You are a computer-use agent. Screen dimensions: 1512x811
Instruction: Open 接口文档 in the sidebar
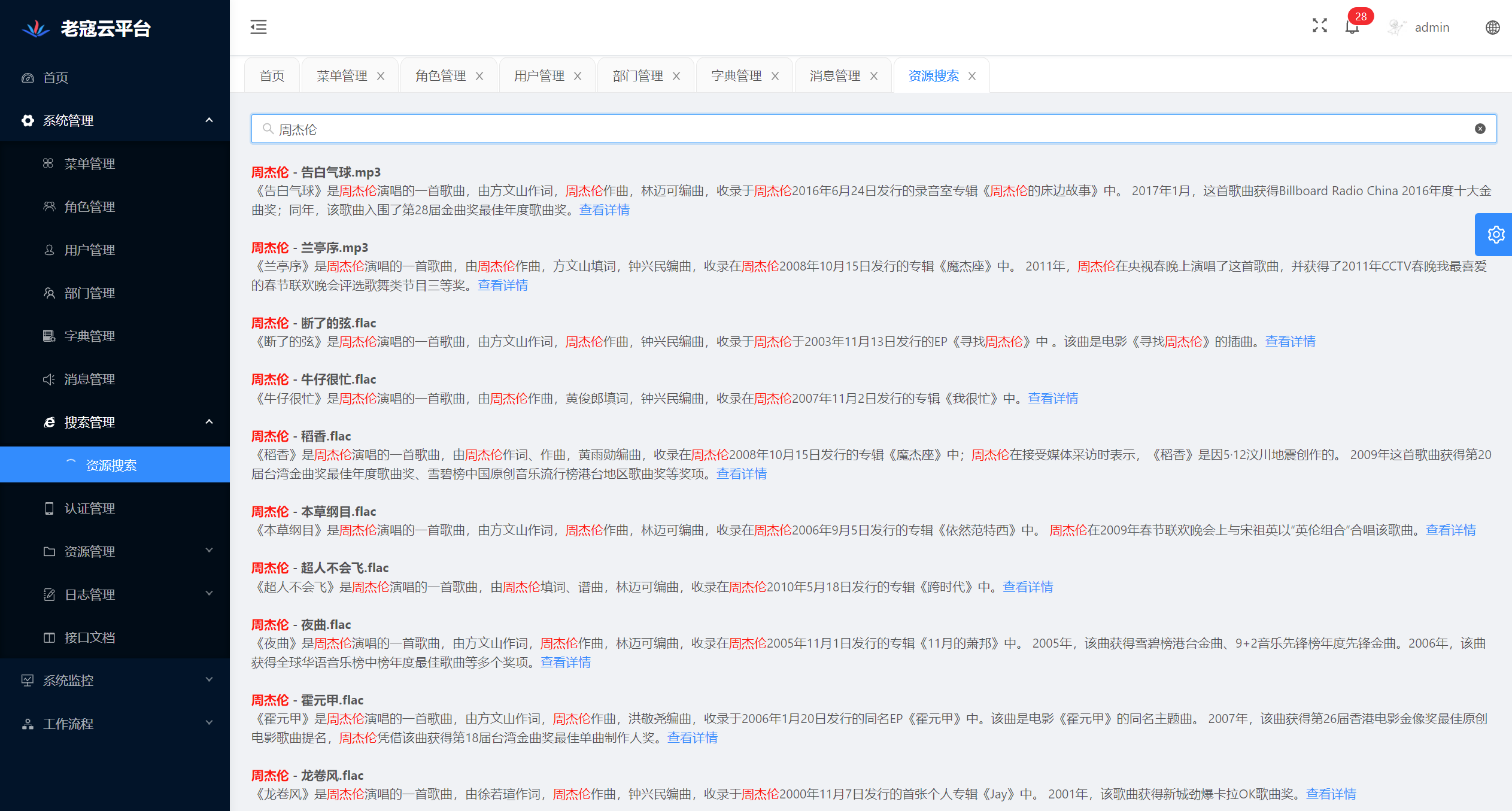pos(90,637)
